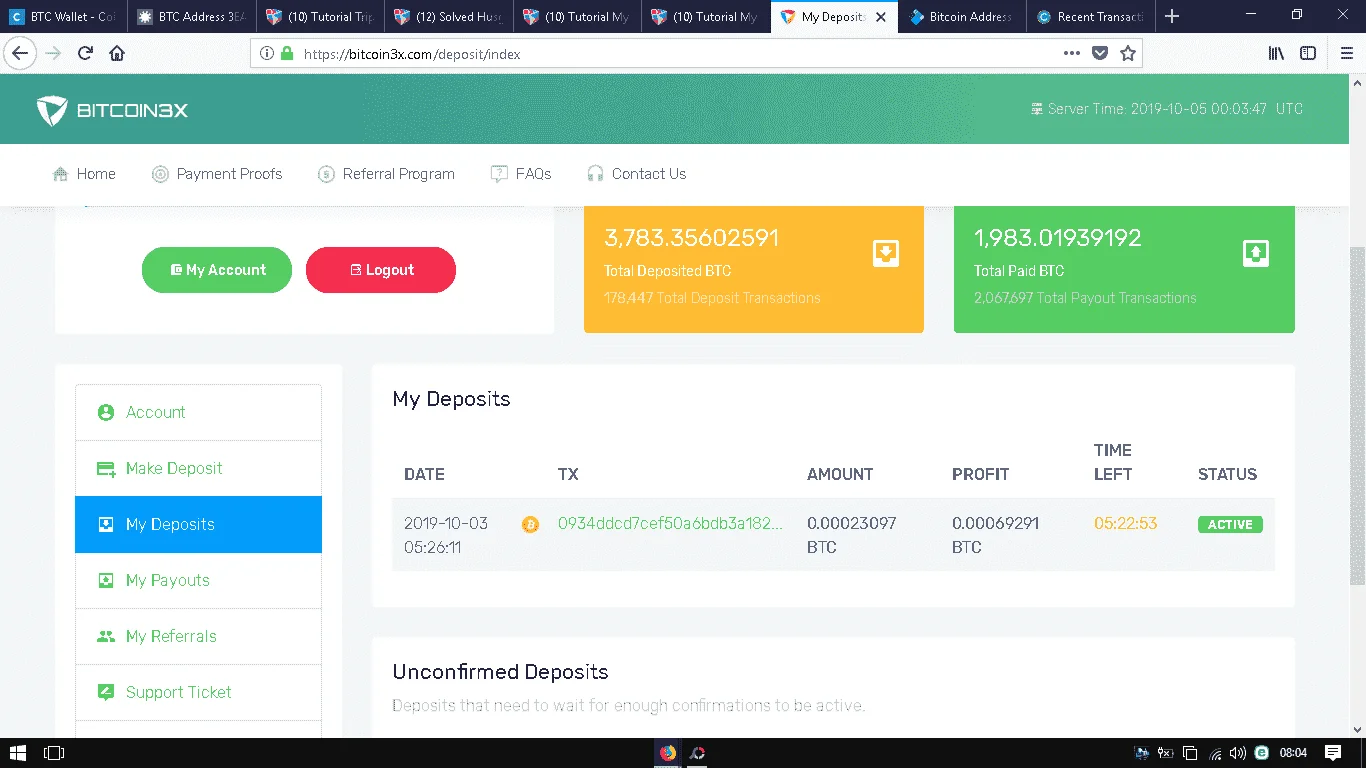Select Account in the side menu

(198, 412)
